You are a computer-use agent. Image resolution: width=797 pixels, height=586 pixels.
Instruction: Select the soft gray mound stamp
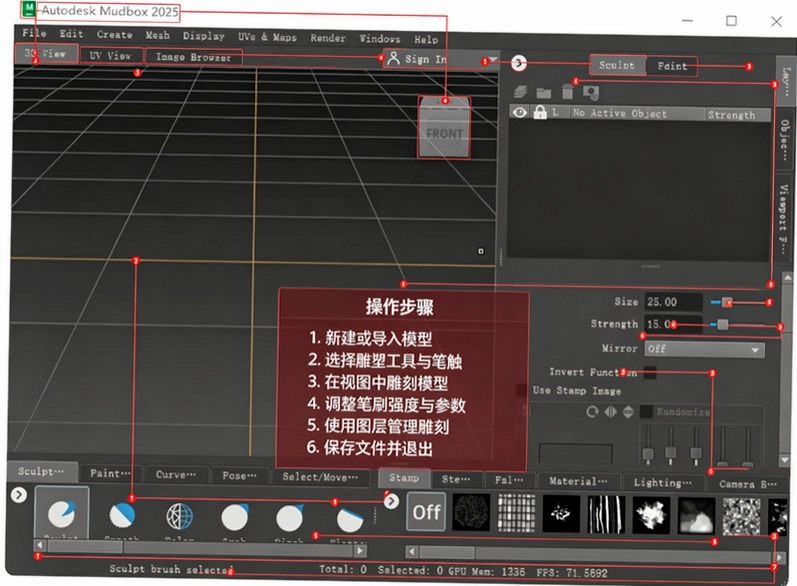[696, 516]
